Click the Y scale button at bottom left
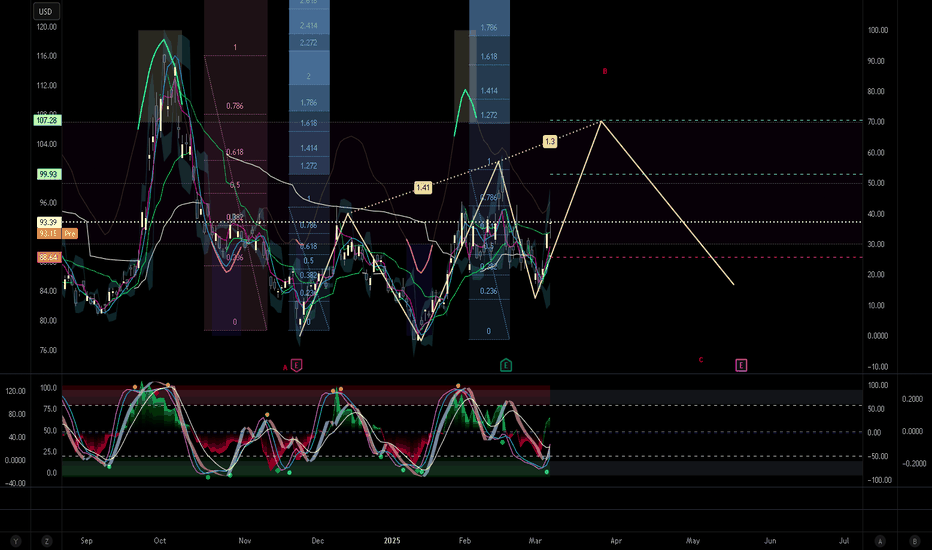Image resolution: width=932 pixels, height=550 pixels. pos(16,541)
